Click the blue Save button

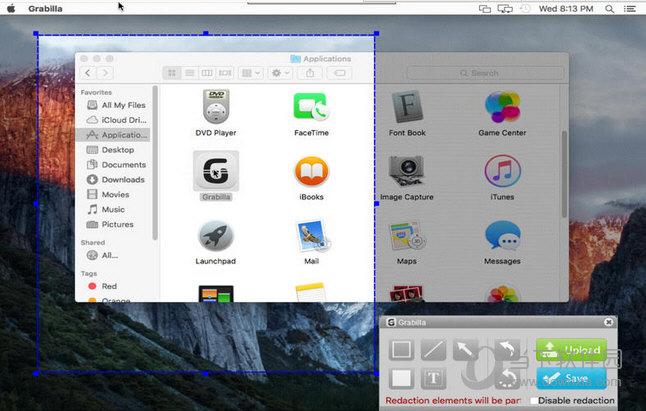click(x=571, y=378)
